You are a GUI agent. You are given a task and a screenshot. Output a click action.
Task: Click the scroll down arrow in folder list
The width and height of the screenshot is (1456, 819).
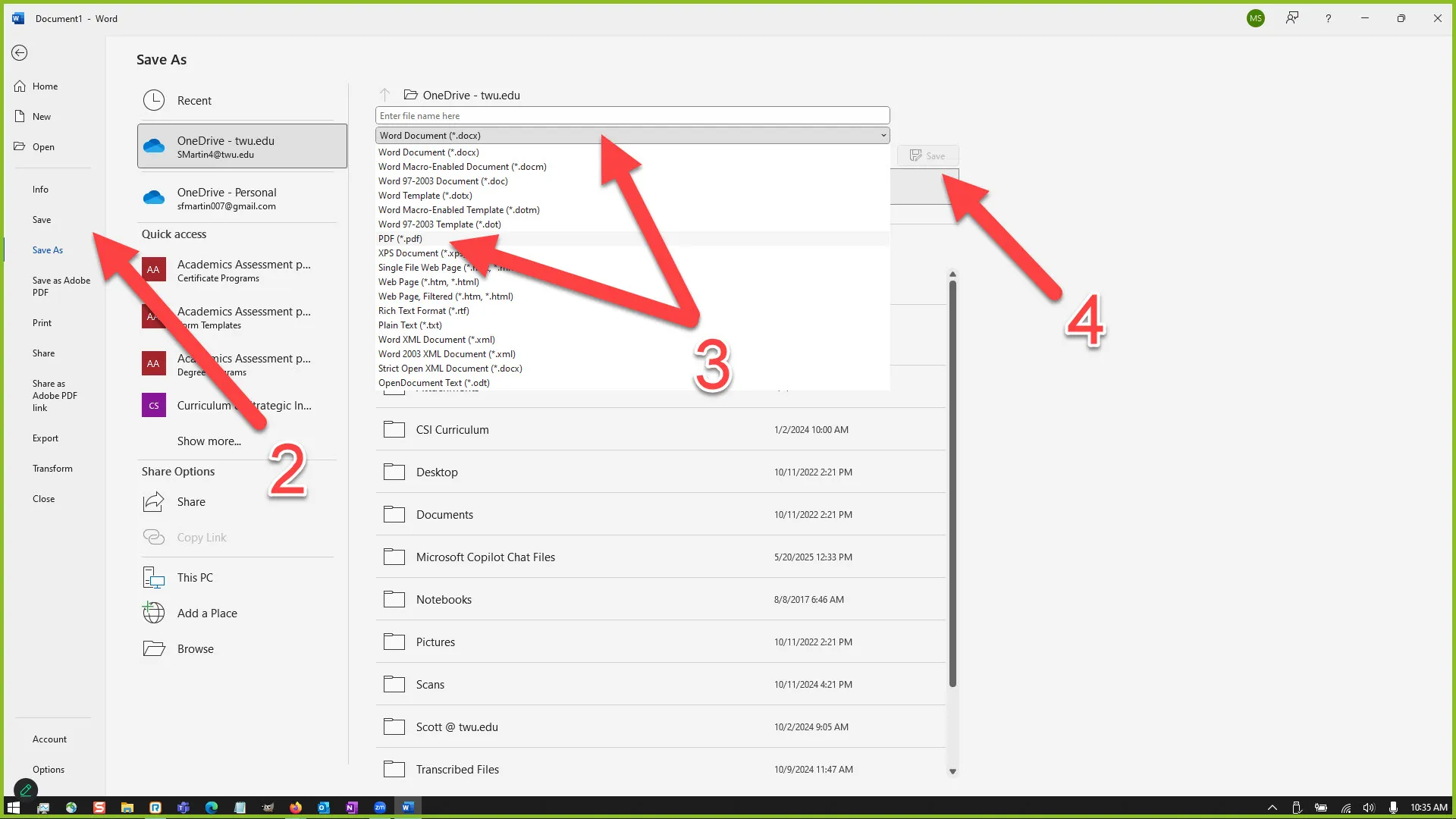(x=952, y=772)
